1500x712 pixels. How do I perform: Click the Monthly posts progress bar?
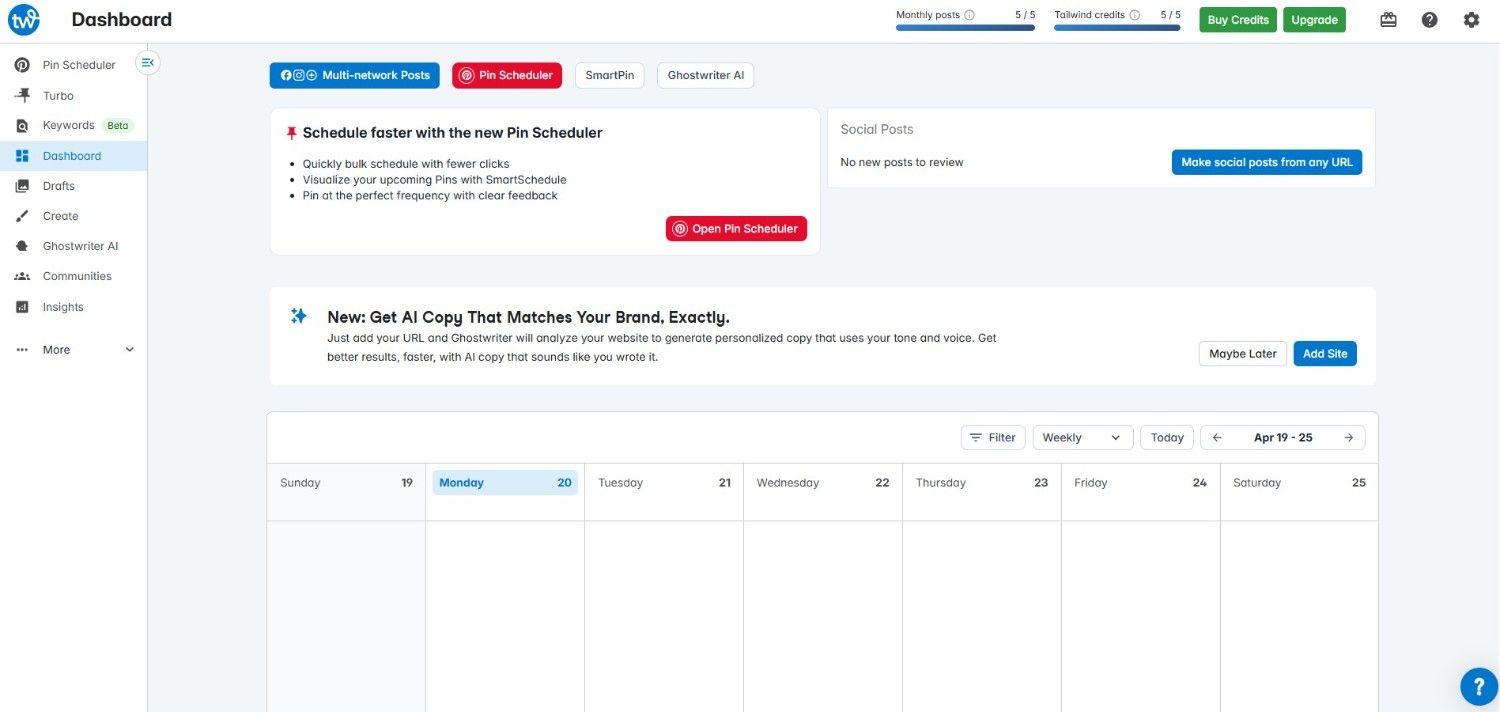point(965,28)
